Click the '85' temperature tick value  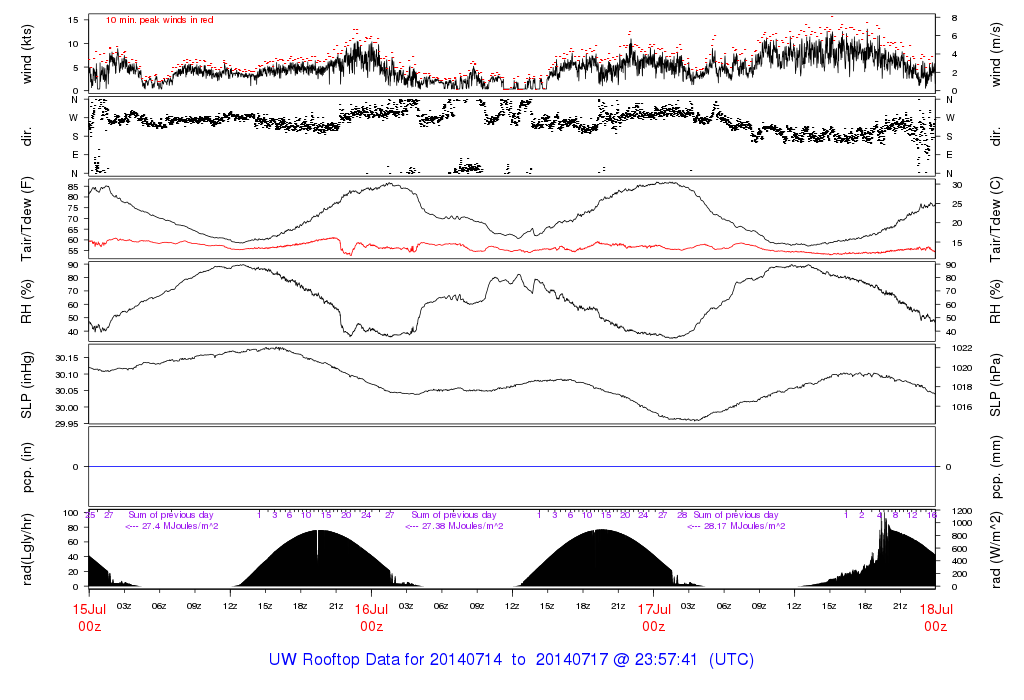click(x=73, y=186)
